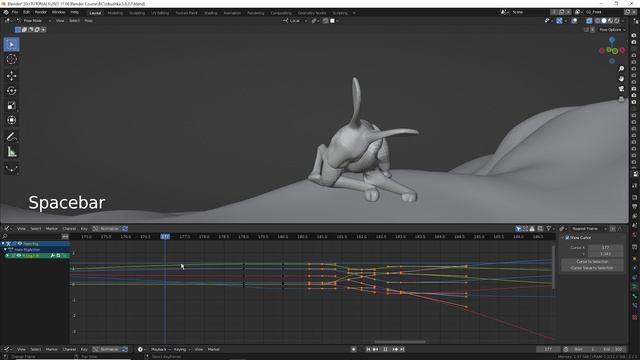Open the File menu

pos(15,12)
